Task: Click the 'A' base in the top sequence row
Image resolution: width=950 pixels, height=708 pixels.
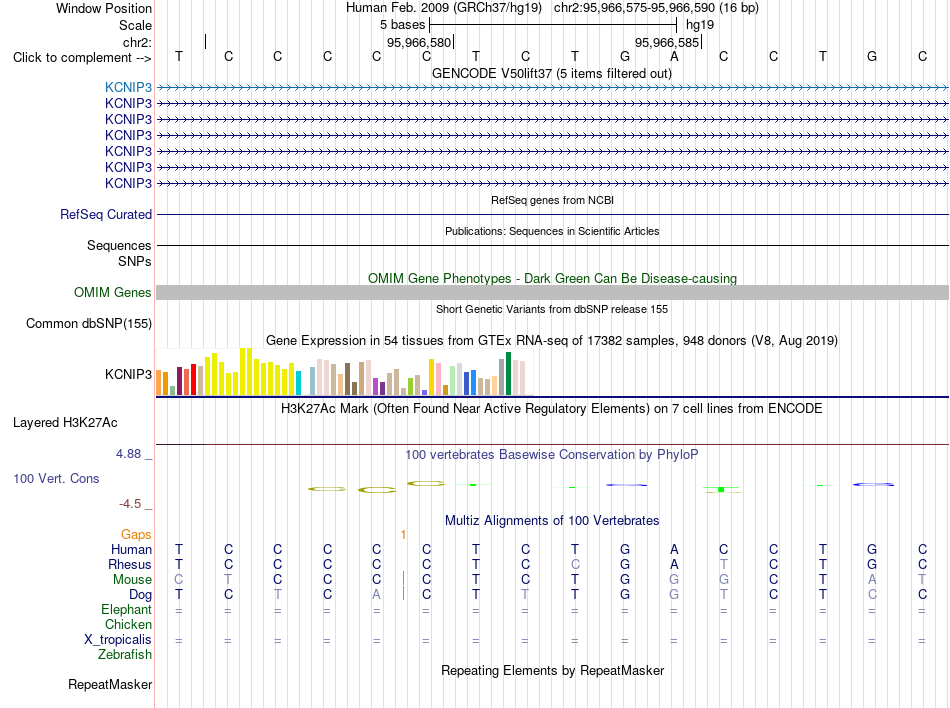Action: pyautogui.click(x=674, y=57)
